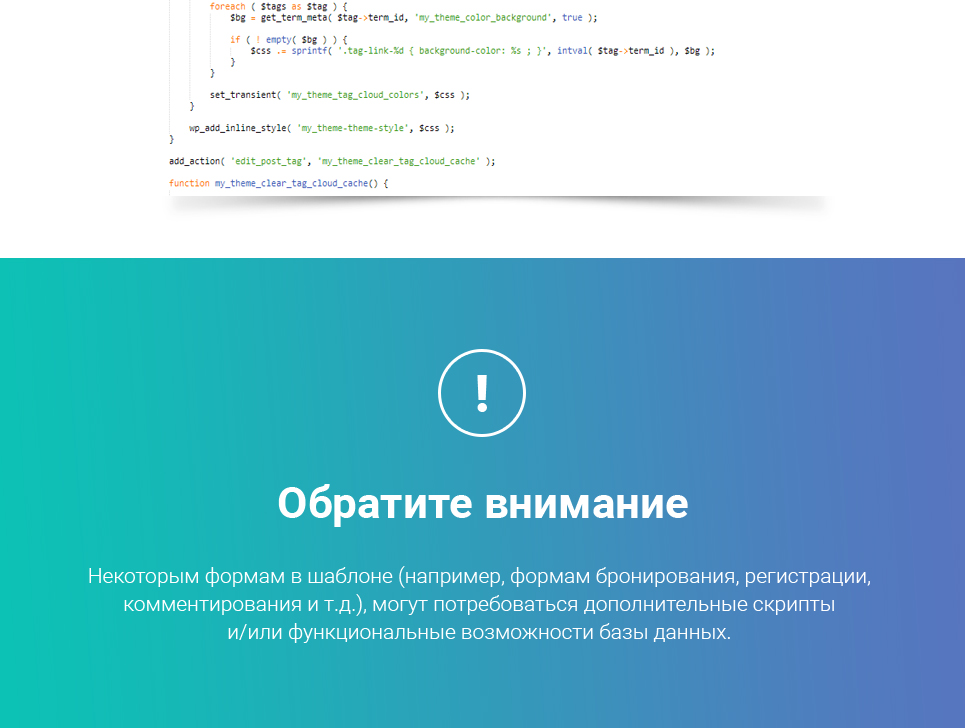Click the exclamation mark circle icon
This screenshot has width=965, height=728.
[x=482, y=393]
